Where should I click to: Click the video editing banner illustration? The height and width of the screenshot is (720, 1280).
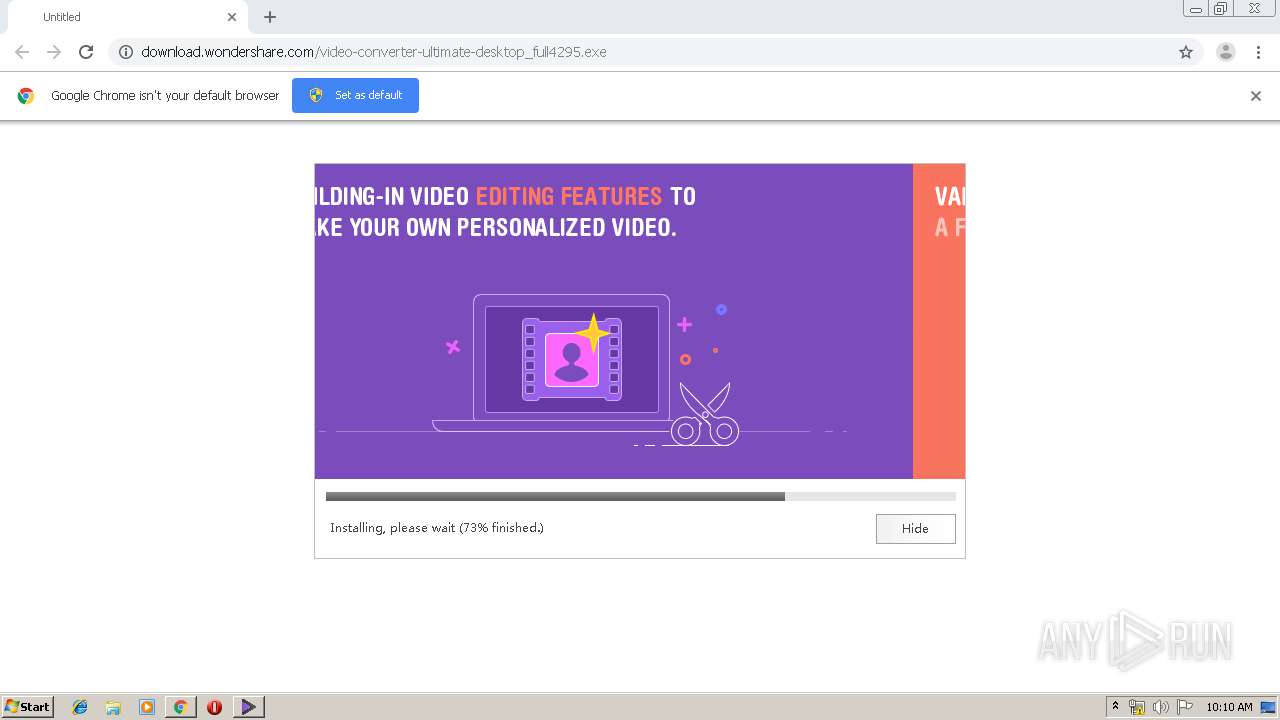coord(614,321)
